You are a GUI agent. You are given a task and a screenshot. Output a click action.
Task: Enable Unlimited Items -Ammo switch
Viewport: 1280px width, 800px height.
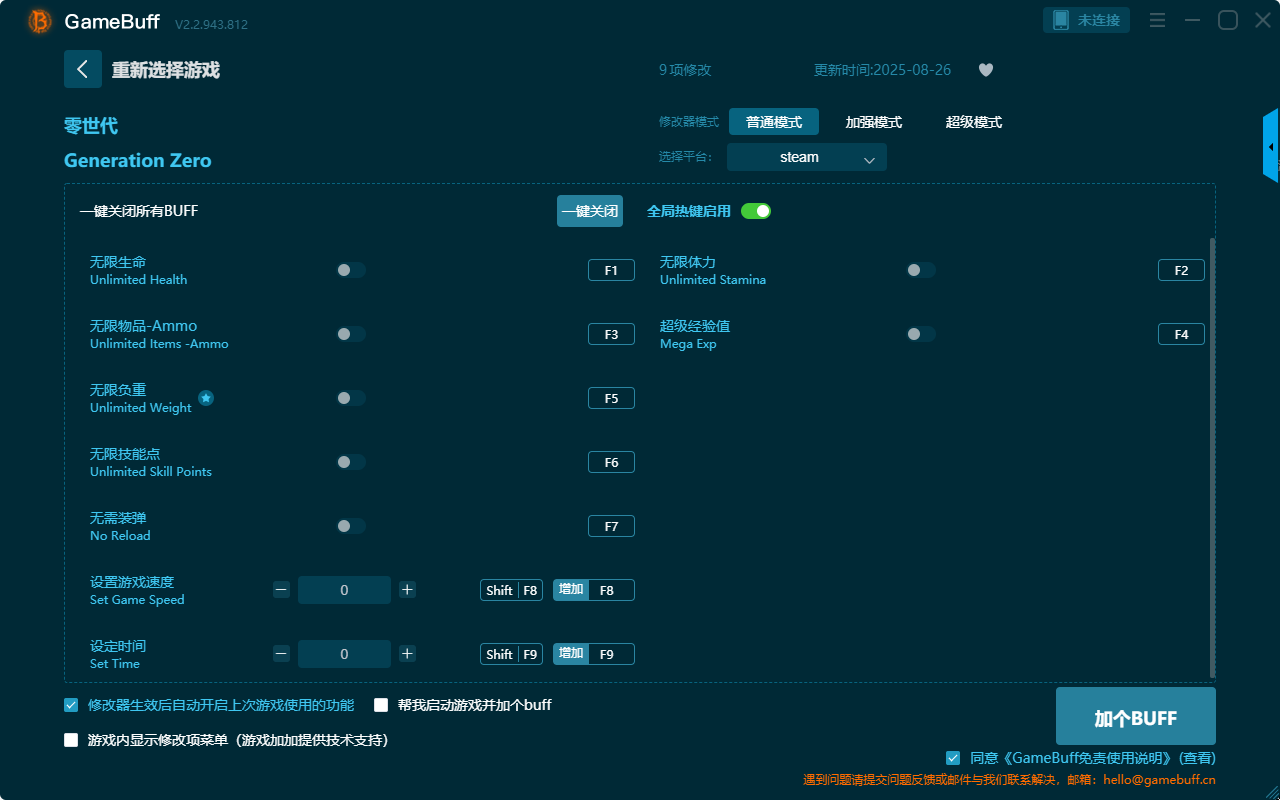[351, 334]
